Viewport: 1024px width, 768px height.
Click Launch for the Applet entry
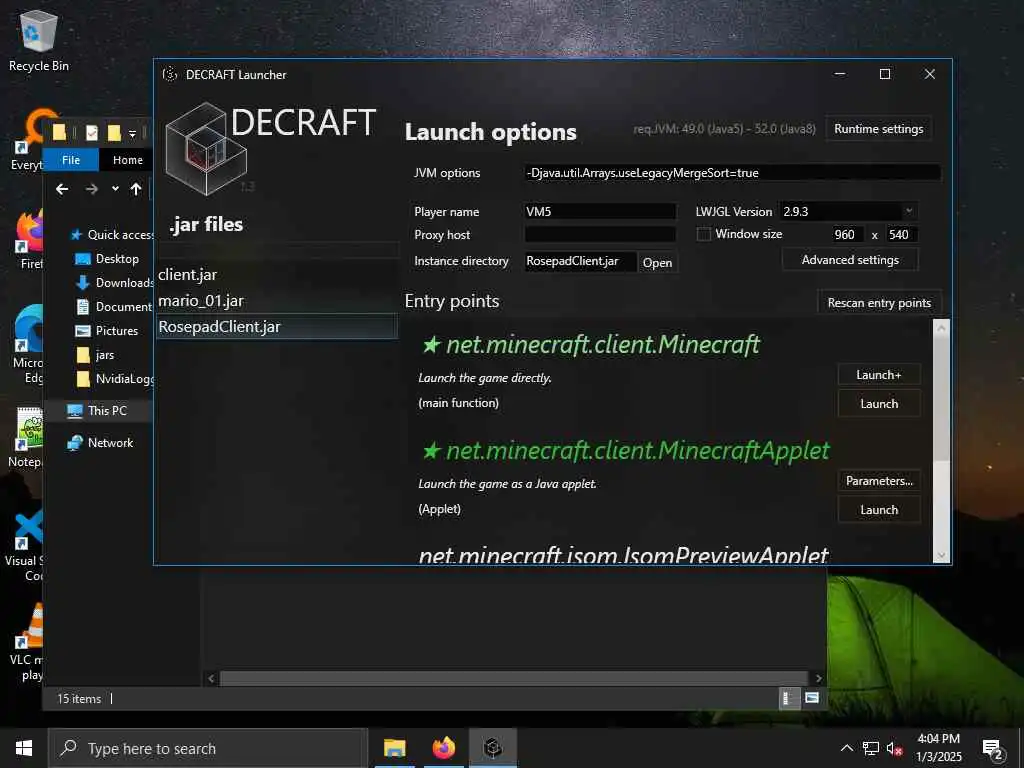pyautogui.click(x=879, y=509)
